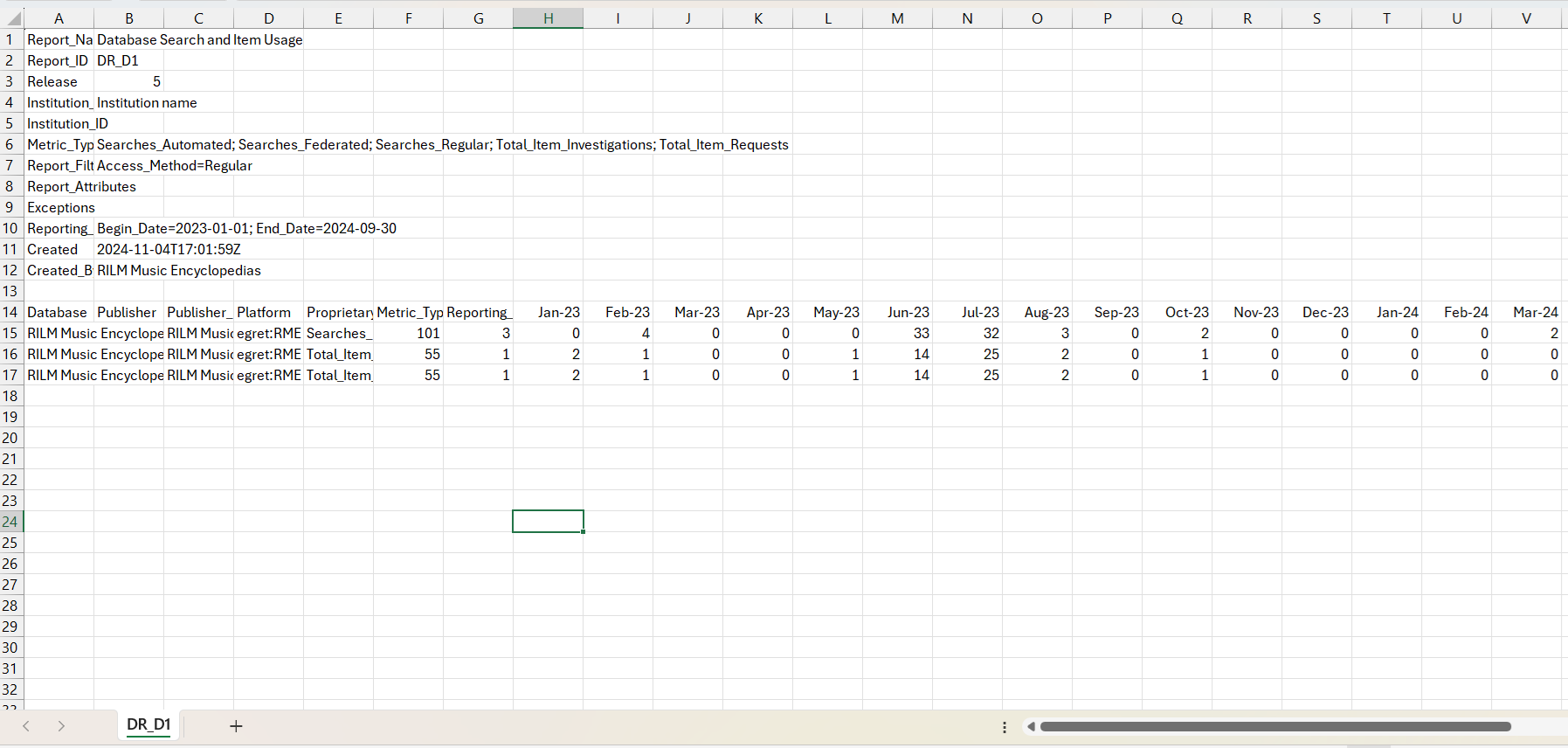Click the value 33 under Jun-23
1568x748 pixels.
[897, 333]
